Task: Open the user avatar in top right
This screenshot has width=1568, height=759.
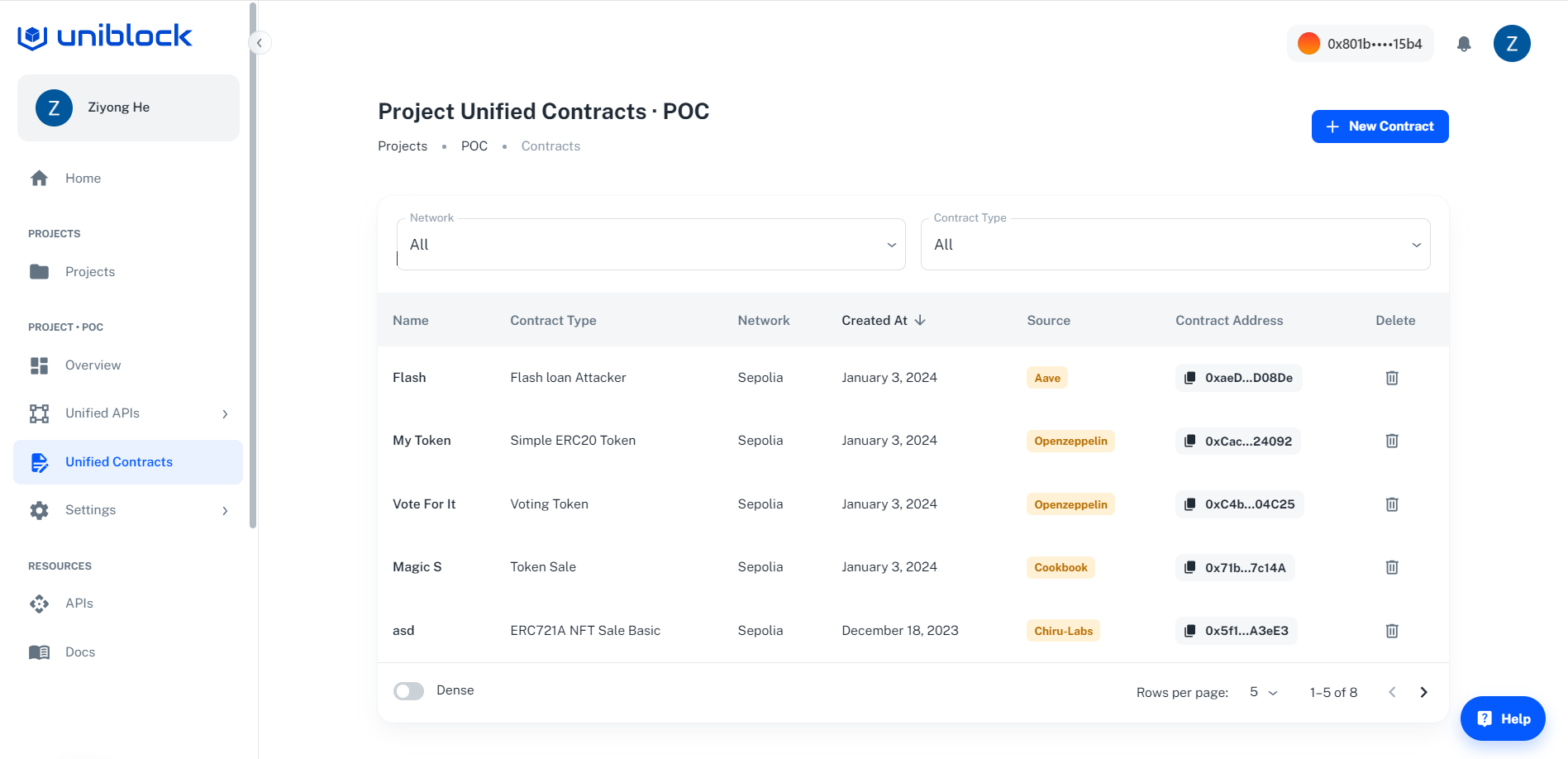Action: [1512, 44]
